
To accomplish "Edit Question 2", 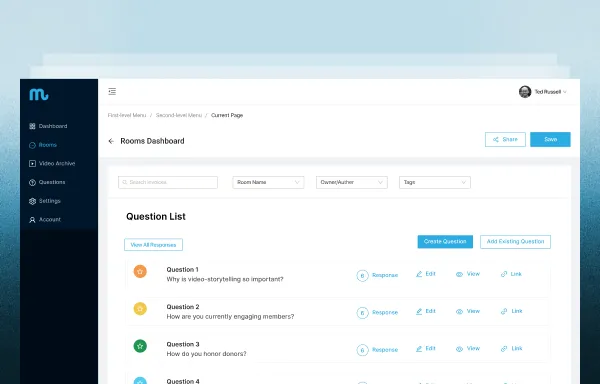I will pyautogui.click(x=426, y=311).
